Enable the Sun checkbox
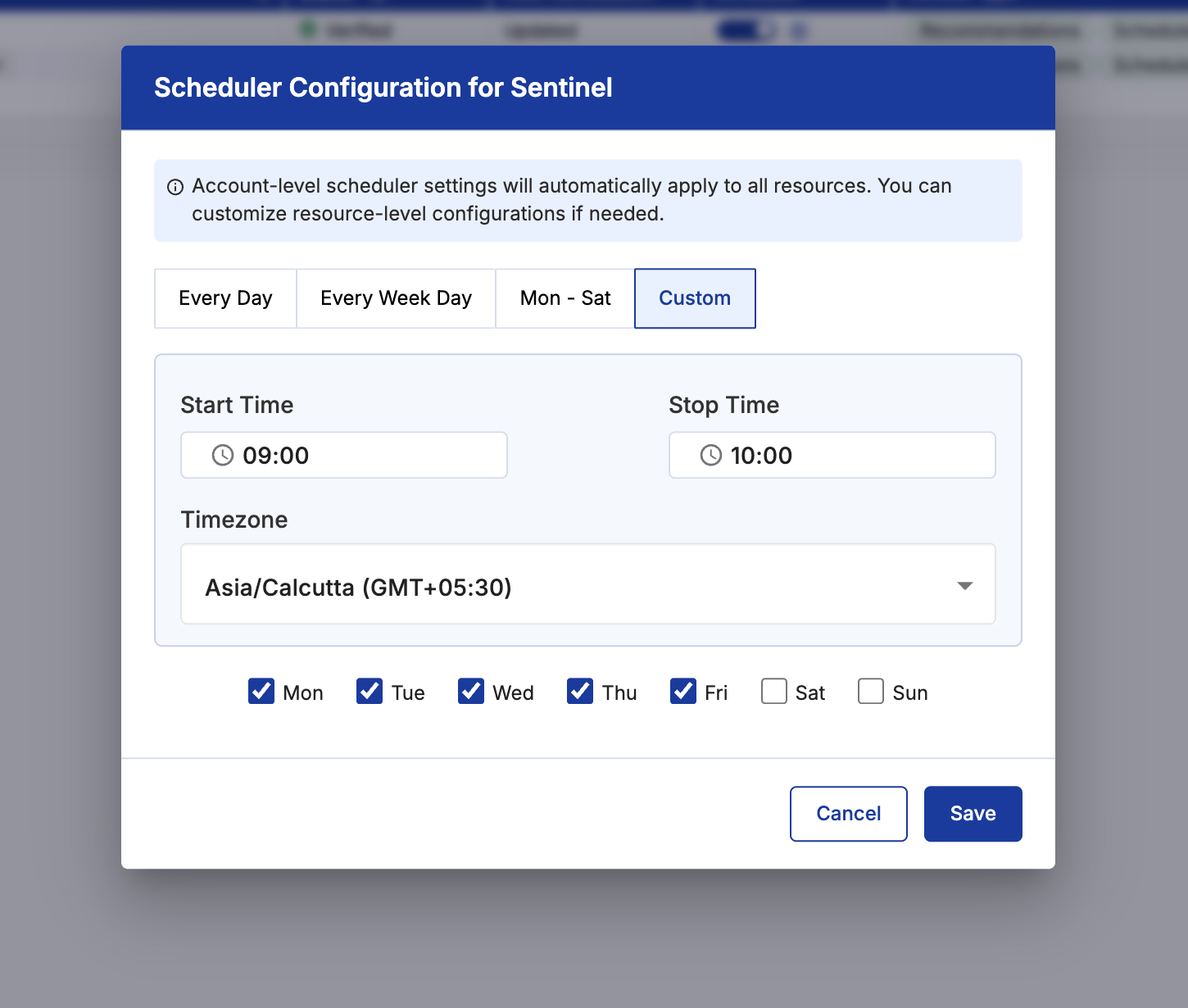 tap(871, 691)
